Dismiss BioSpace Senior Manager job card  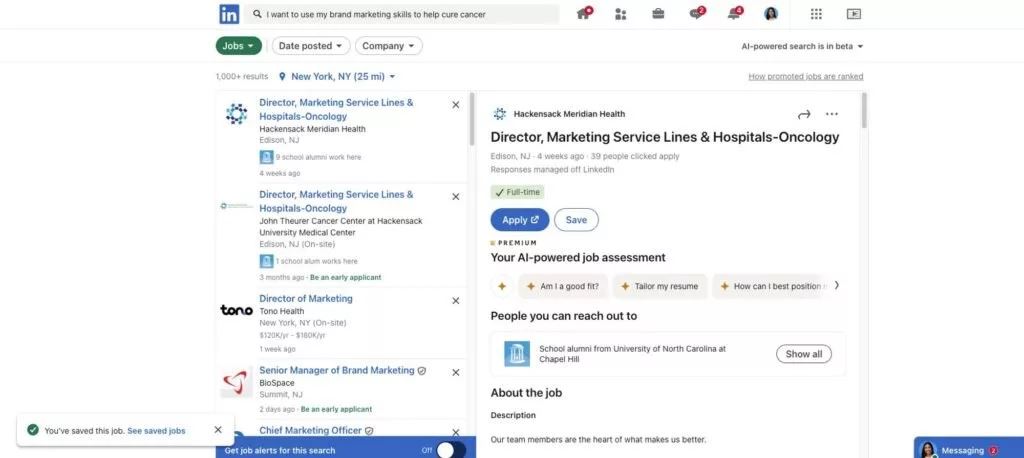456,372
